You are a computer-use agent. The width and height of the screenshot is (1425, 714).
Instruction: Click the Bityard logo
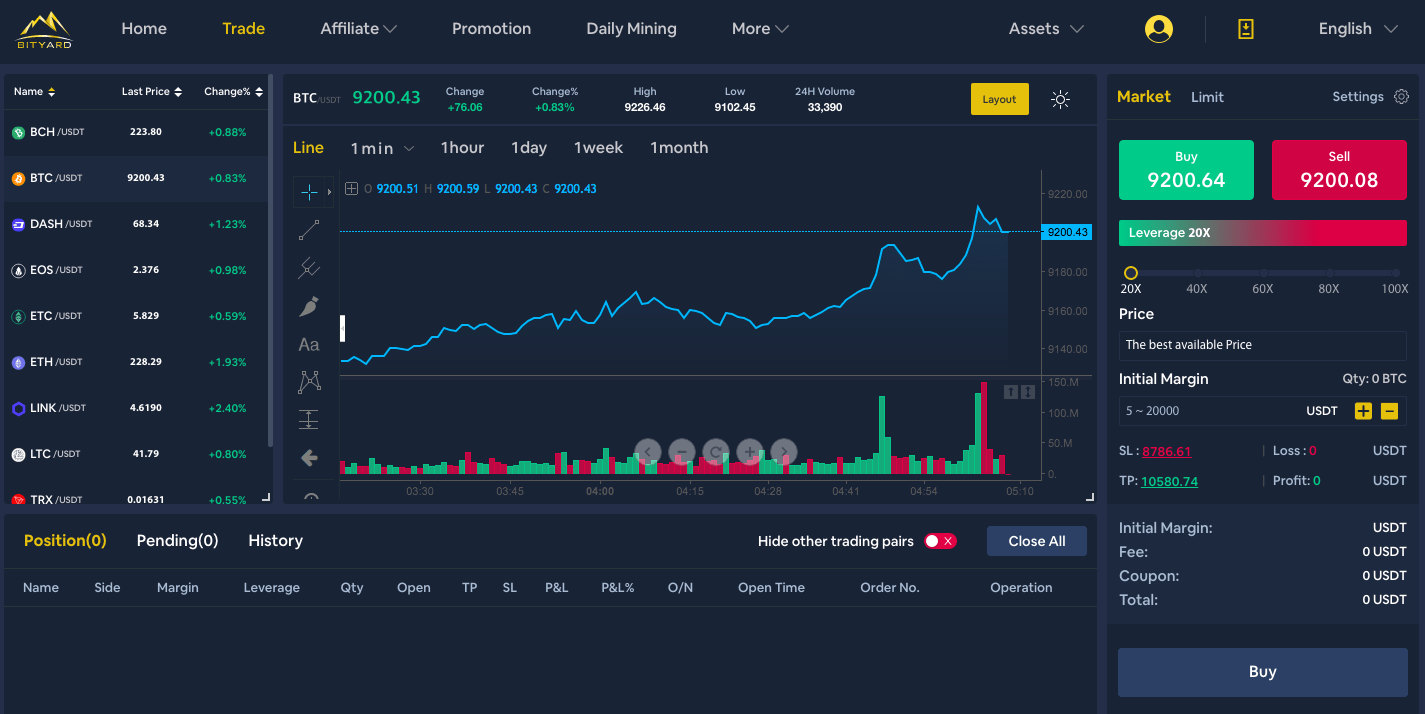click(x=45, y=30)
